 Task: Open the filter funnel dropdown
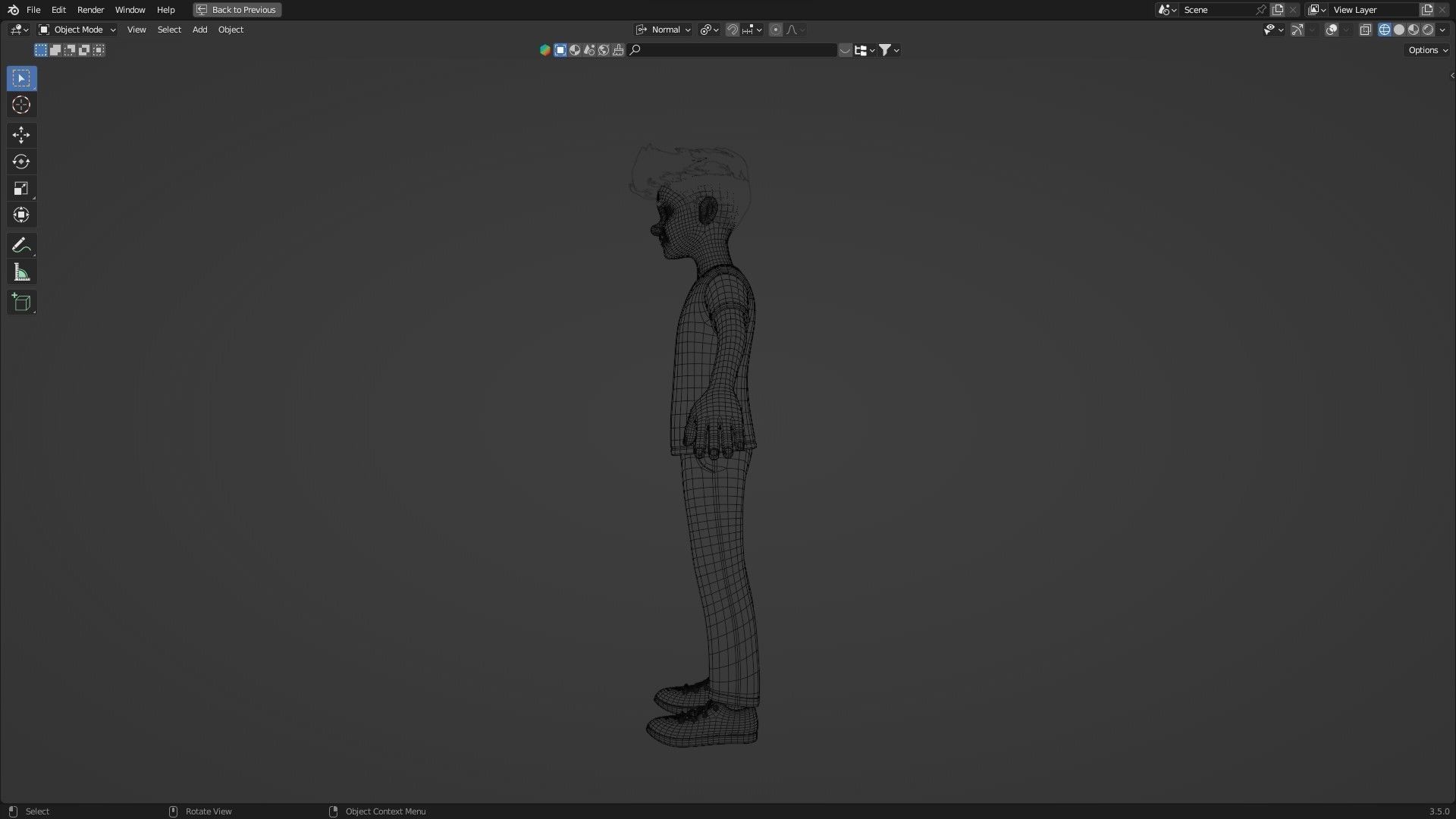point(889,50)
